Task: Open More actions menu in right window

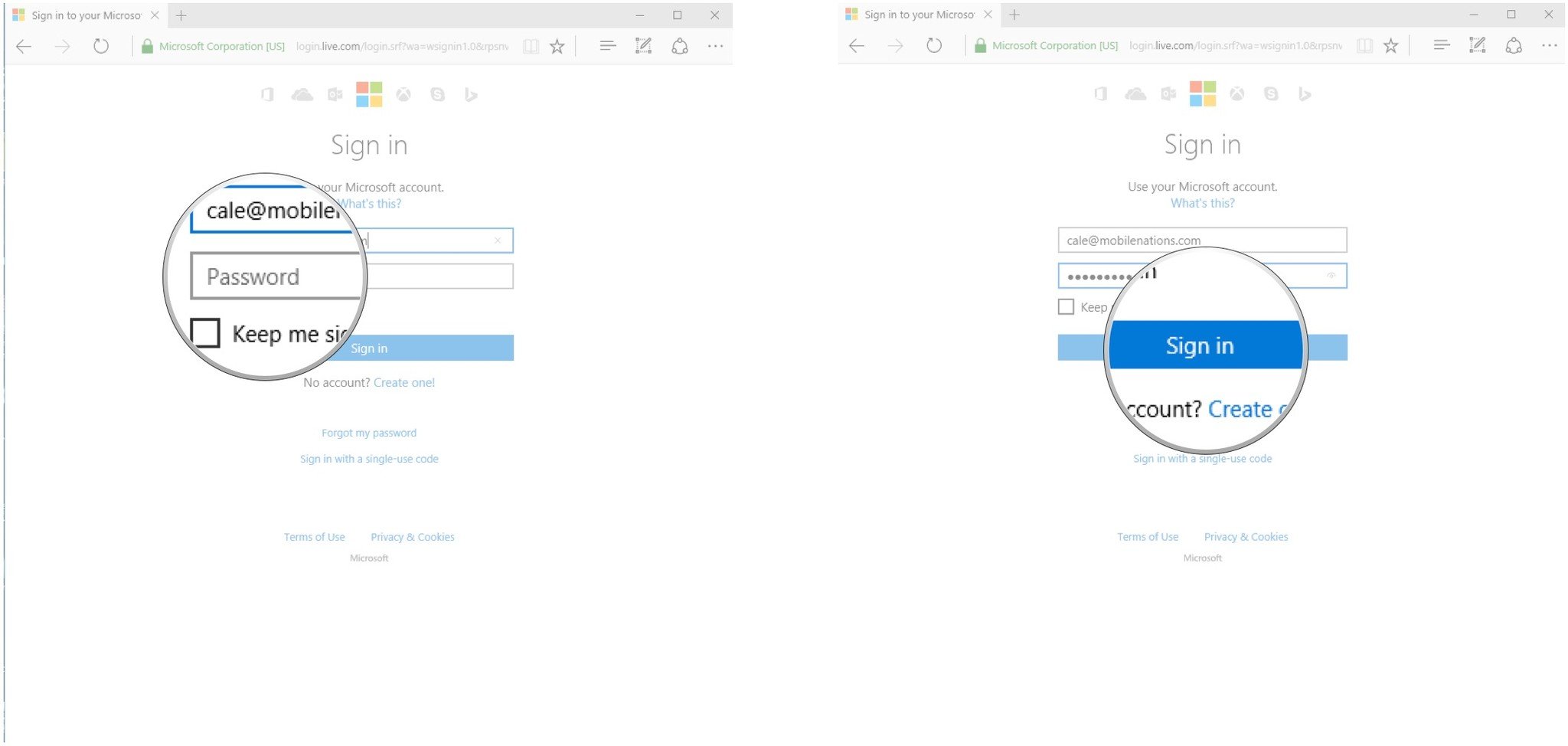Action: [x=1549, y=45]
